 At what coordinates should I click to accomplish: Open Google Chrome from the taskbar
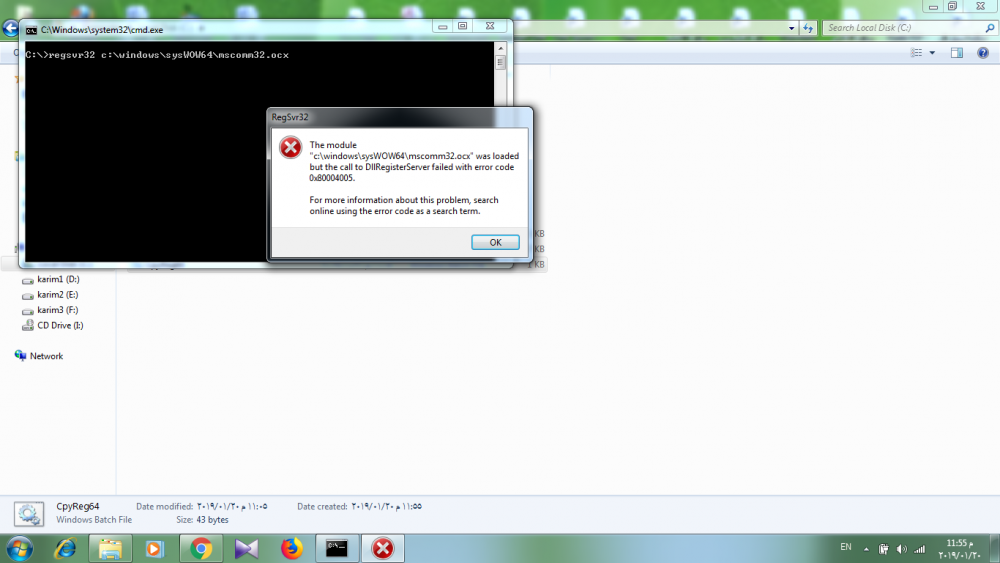coord(201,548)
